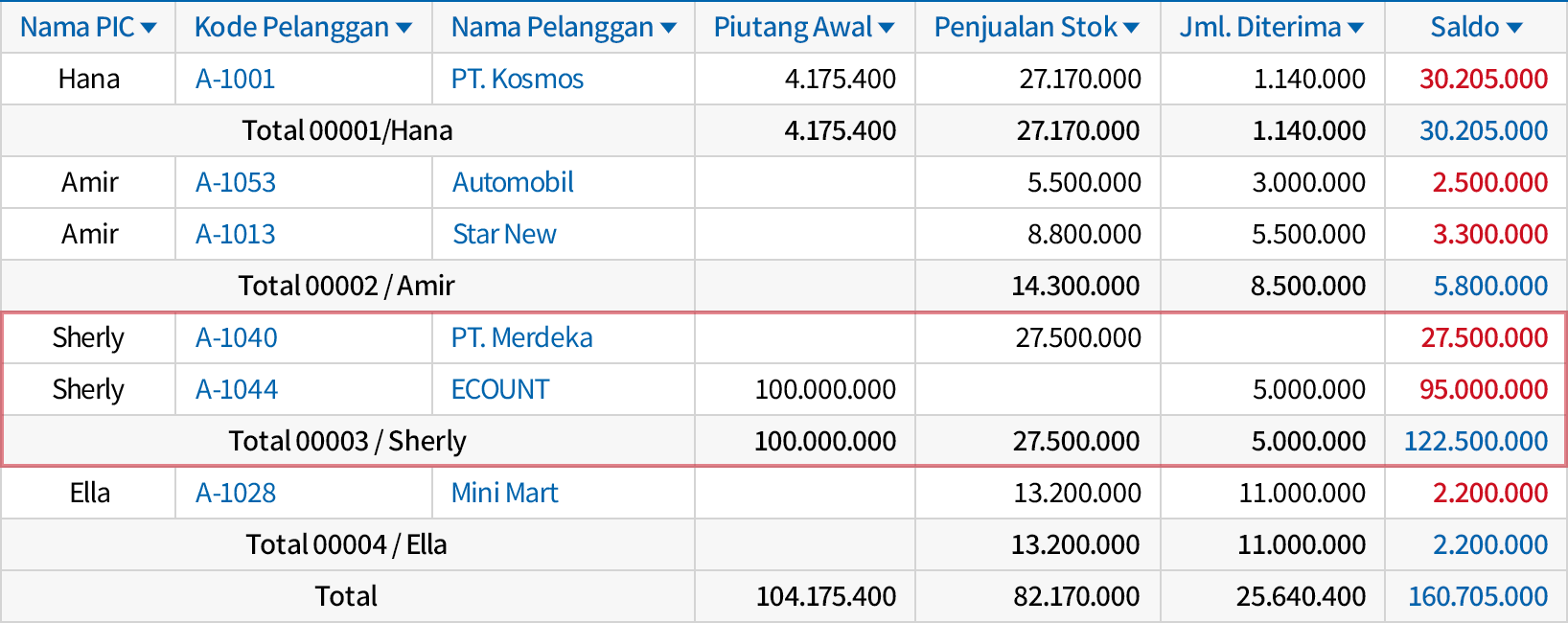Click the Star New customer link

click(504, 235)
